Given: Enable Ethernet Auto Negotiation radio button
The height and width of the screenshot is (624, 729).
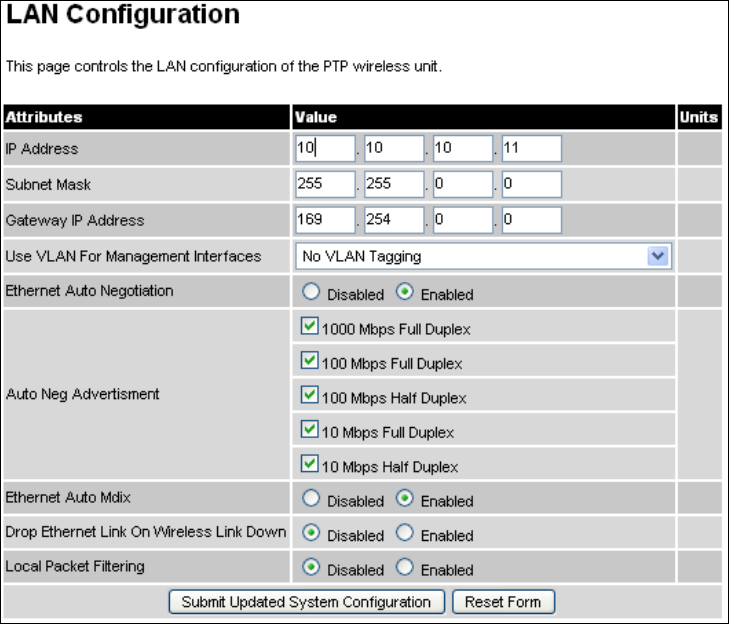Looking at the screenshot, I should coord(404,292).
